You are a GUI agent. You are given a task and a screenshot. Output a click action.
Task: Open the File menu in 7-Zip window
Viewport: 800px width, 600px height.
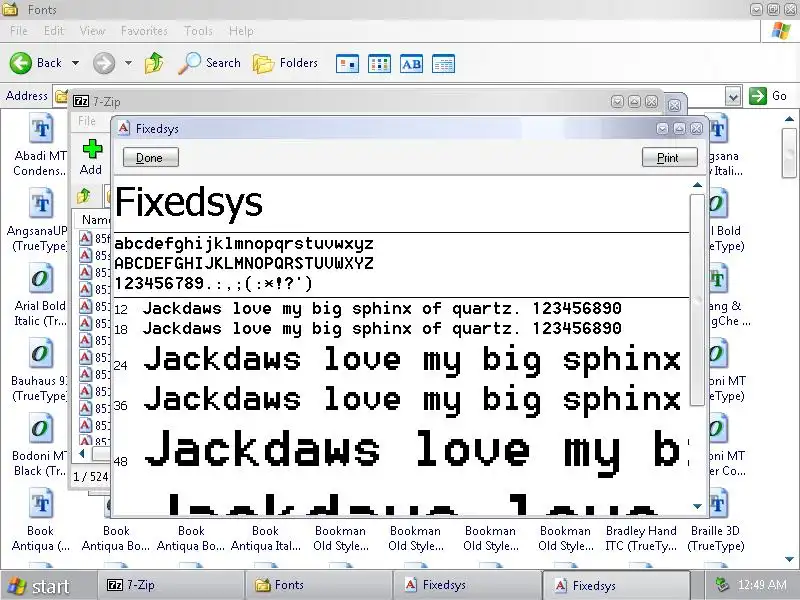(x=87, y=121)
